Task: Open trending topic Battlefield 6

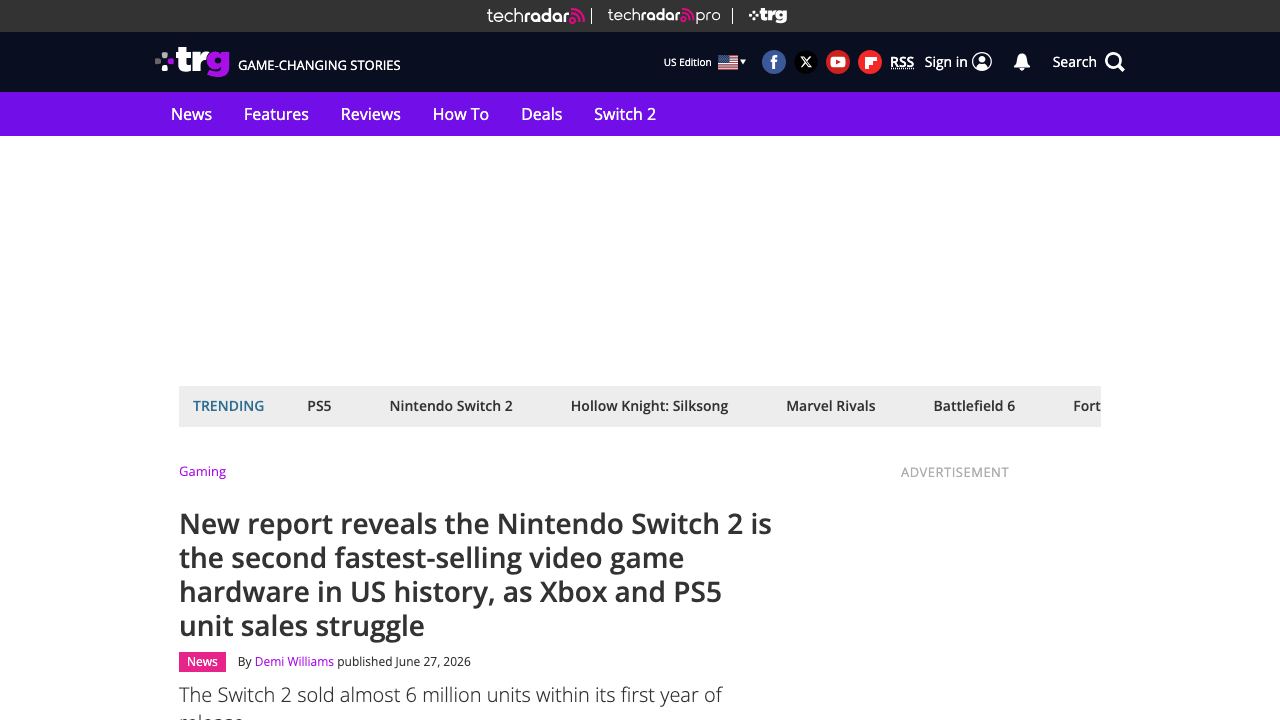Action: (x=974, y=406)
